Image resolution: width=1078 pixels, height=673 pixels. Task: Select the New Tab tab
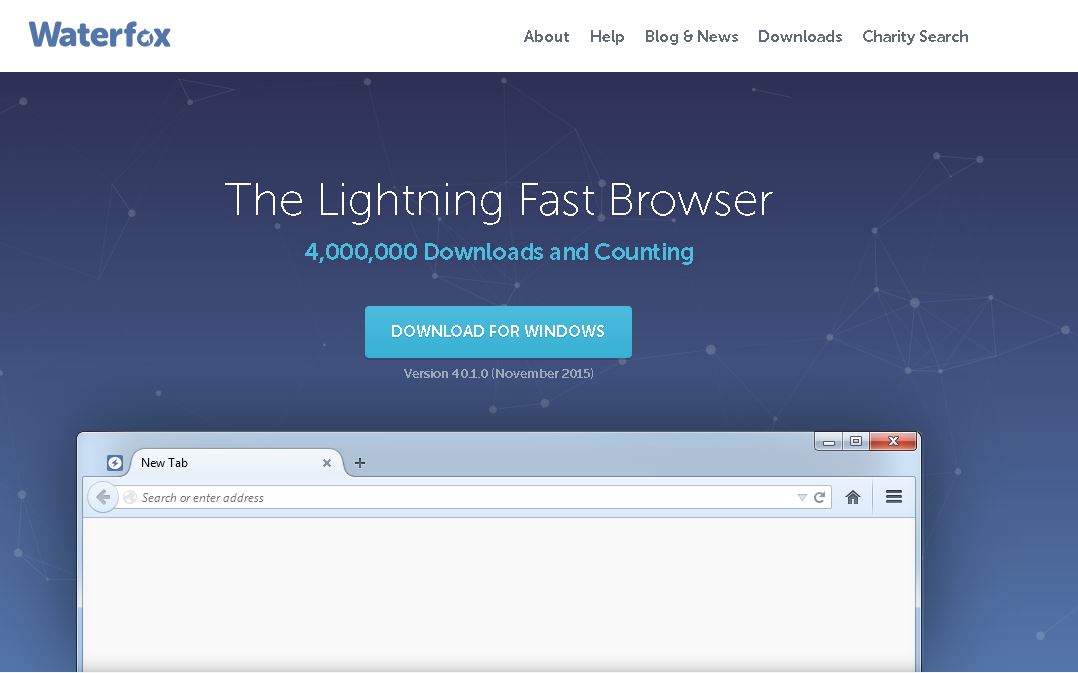[234, 463]
